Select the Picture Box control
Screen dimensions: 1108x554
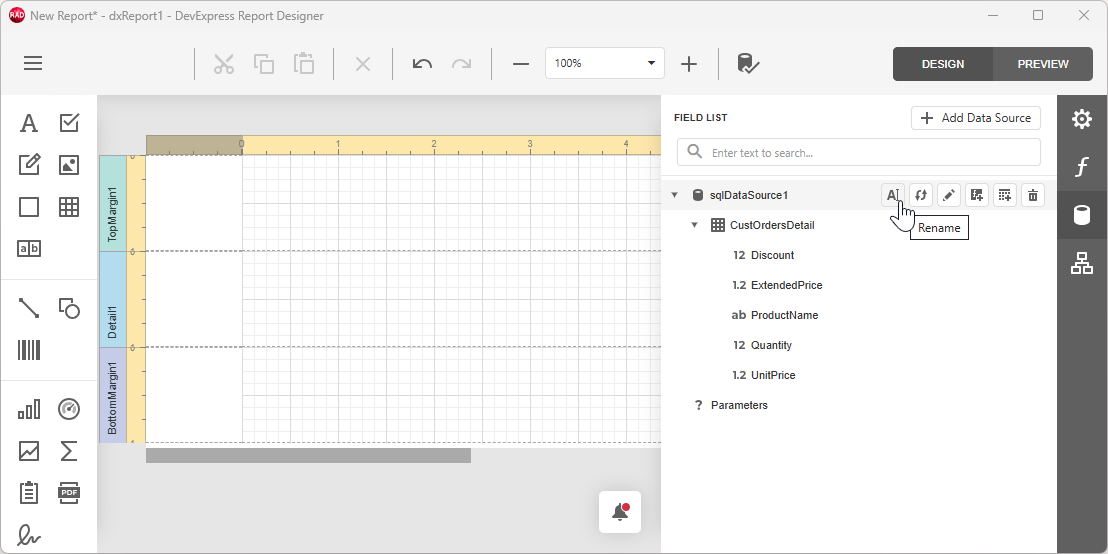(69, 165)
